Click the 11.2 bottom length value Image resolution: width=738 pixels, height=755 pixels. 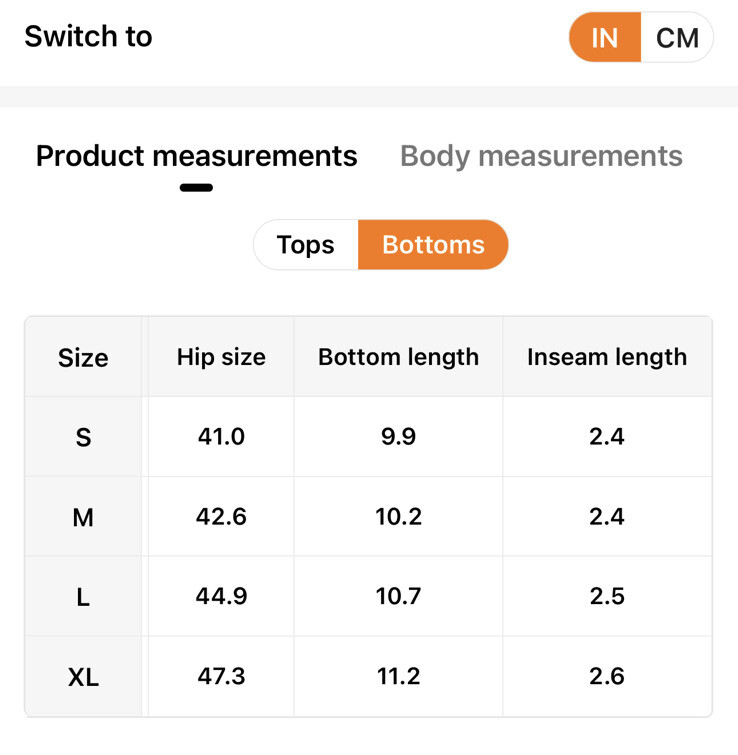pos(398,677)
